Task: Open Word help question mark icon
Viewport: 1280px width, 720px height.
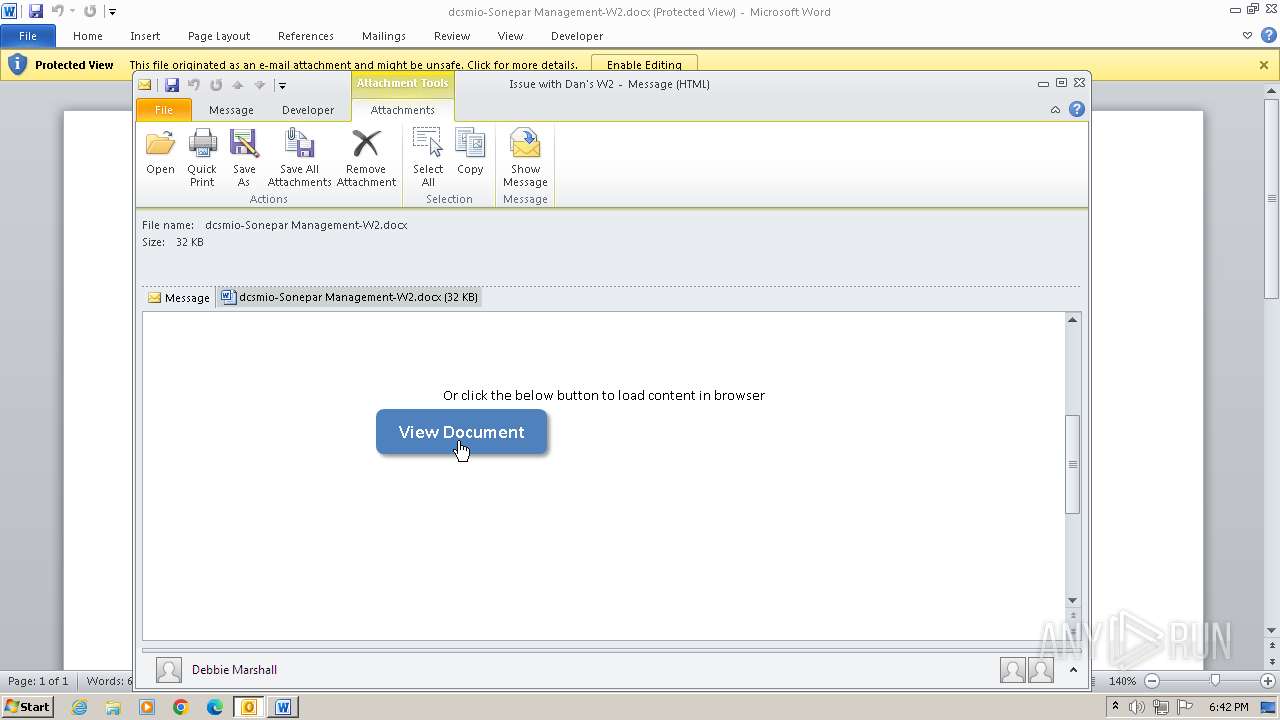Action: pyautogui.click(x=1267, y=35)
